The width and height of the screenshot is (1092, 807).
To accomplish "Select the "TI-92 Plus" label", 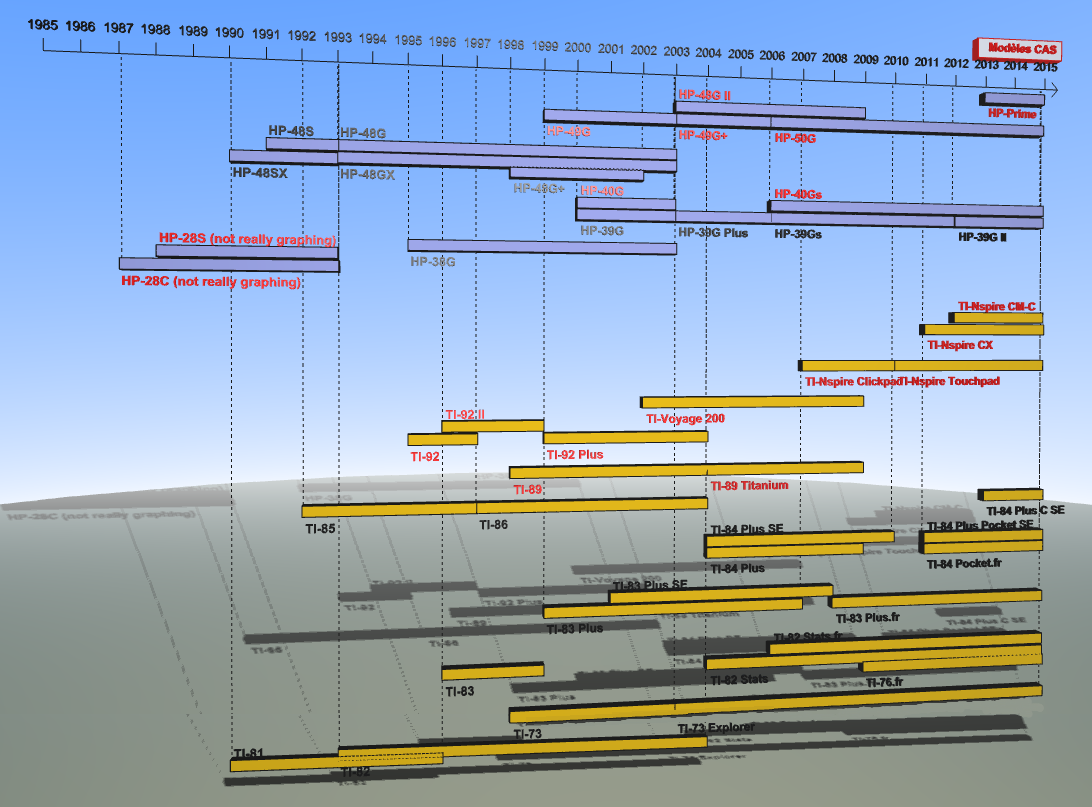I will (575, 454).
